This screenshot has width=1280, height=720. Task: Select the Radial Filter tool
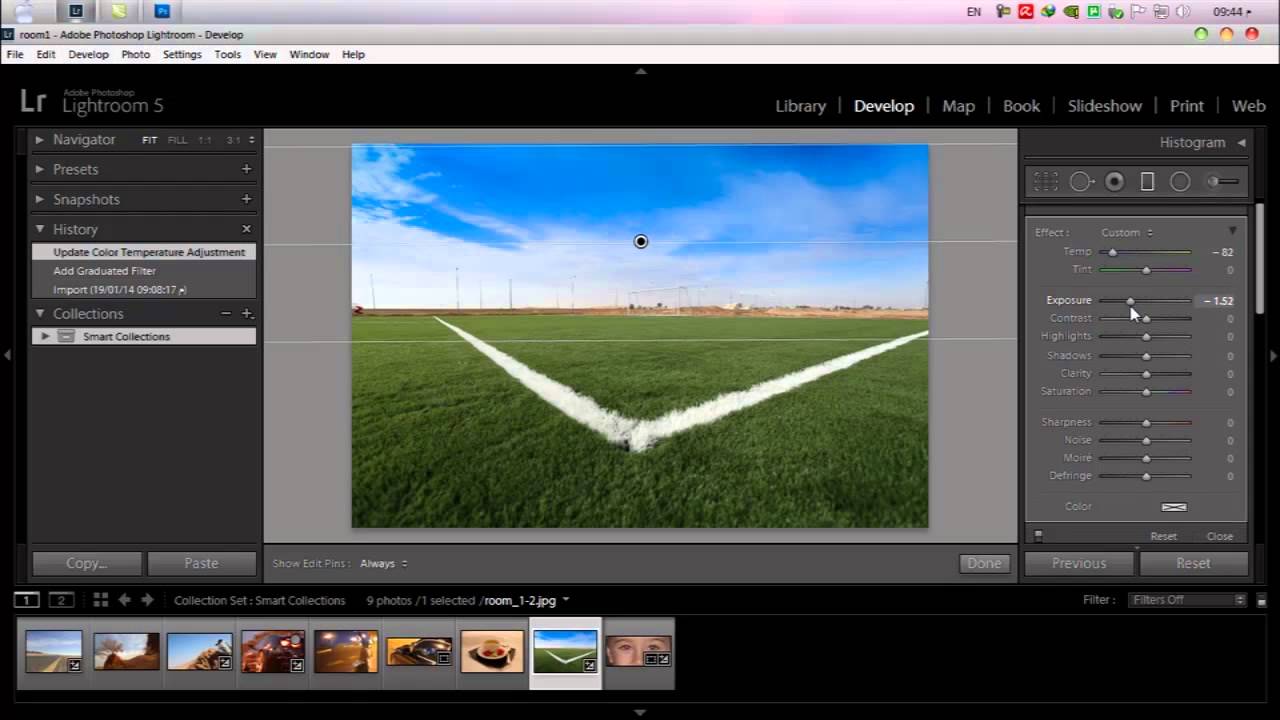point(1180,181)
